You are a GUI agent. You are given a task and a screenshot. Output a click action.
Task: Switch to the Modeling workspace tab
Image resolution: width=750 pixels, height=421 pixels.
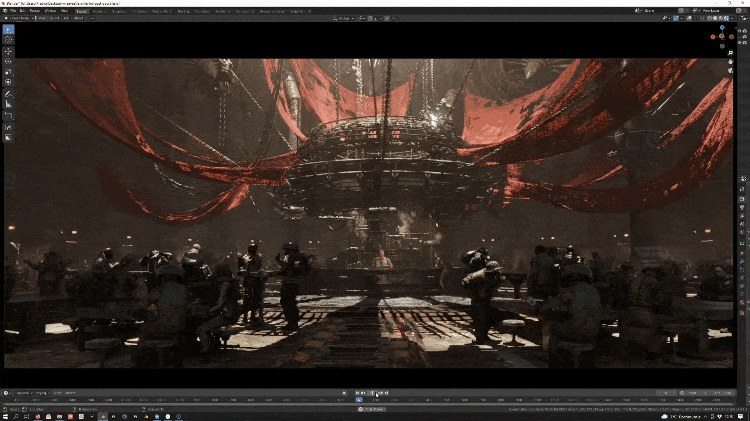tap(99, 11)
